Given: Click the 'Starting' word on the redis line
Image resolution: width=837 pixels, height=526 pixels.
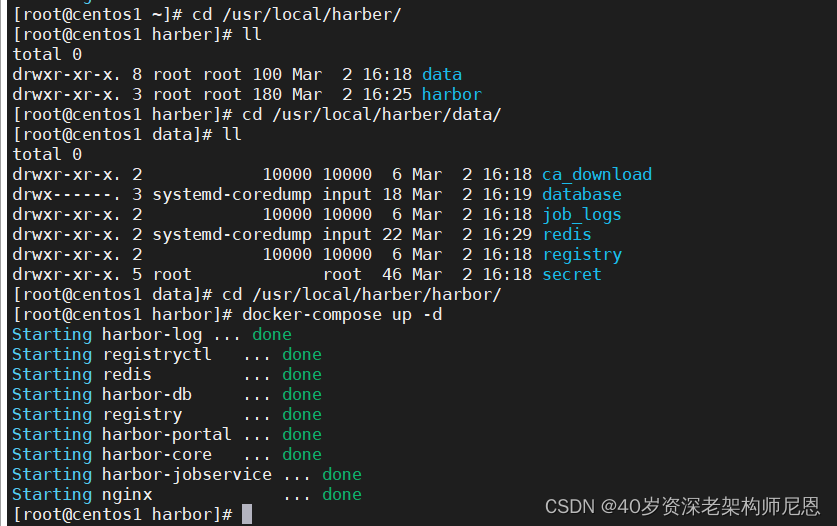Looking at the screenshot, I should [52, 375].
